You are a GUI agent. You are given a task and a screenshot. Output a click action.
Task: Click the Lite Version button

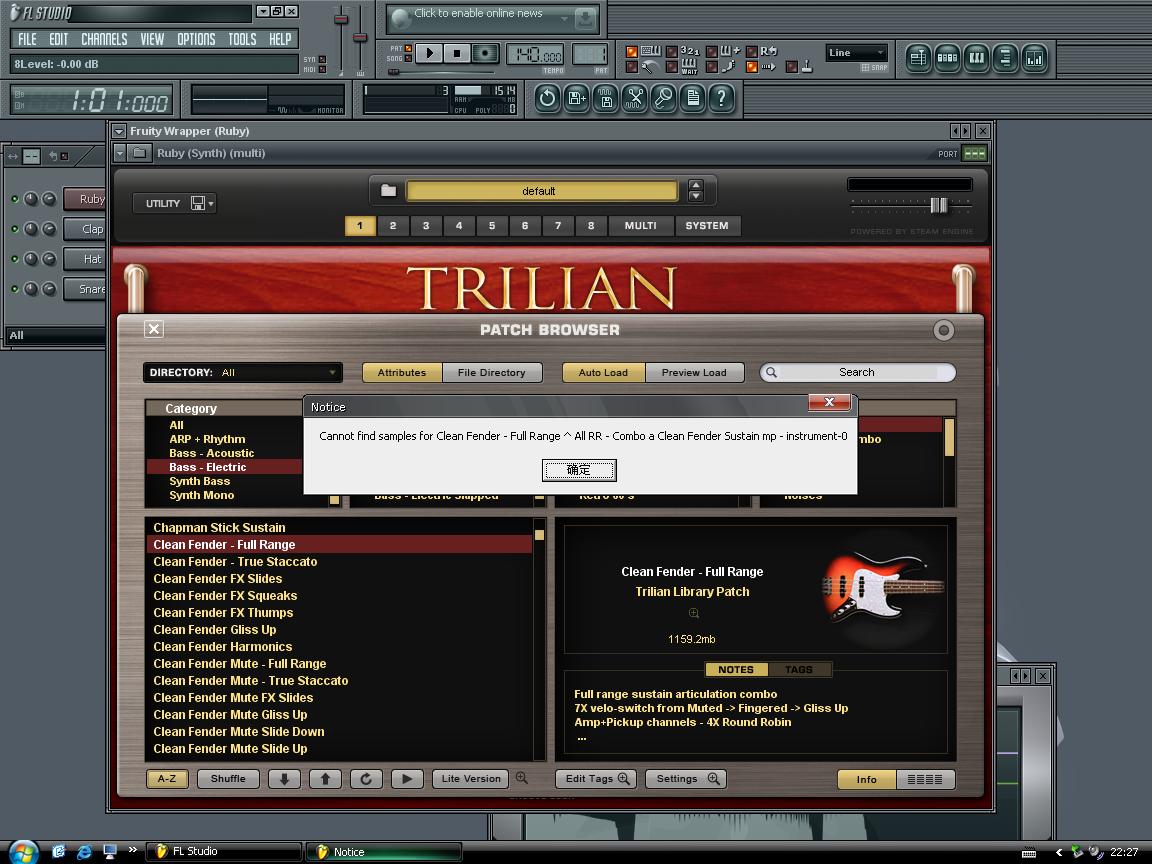pos(471,779)
